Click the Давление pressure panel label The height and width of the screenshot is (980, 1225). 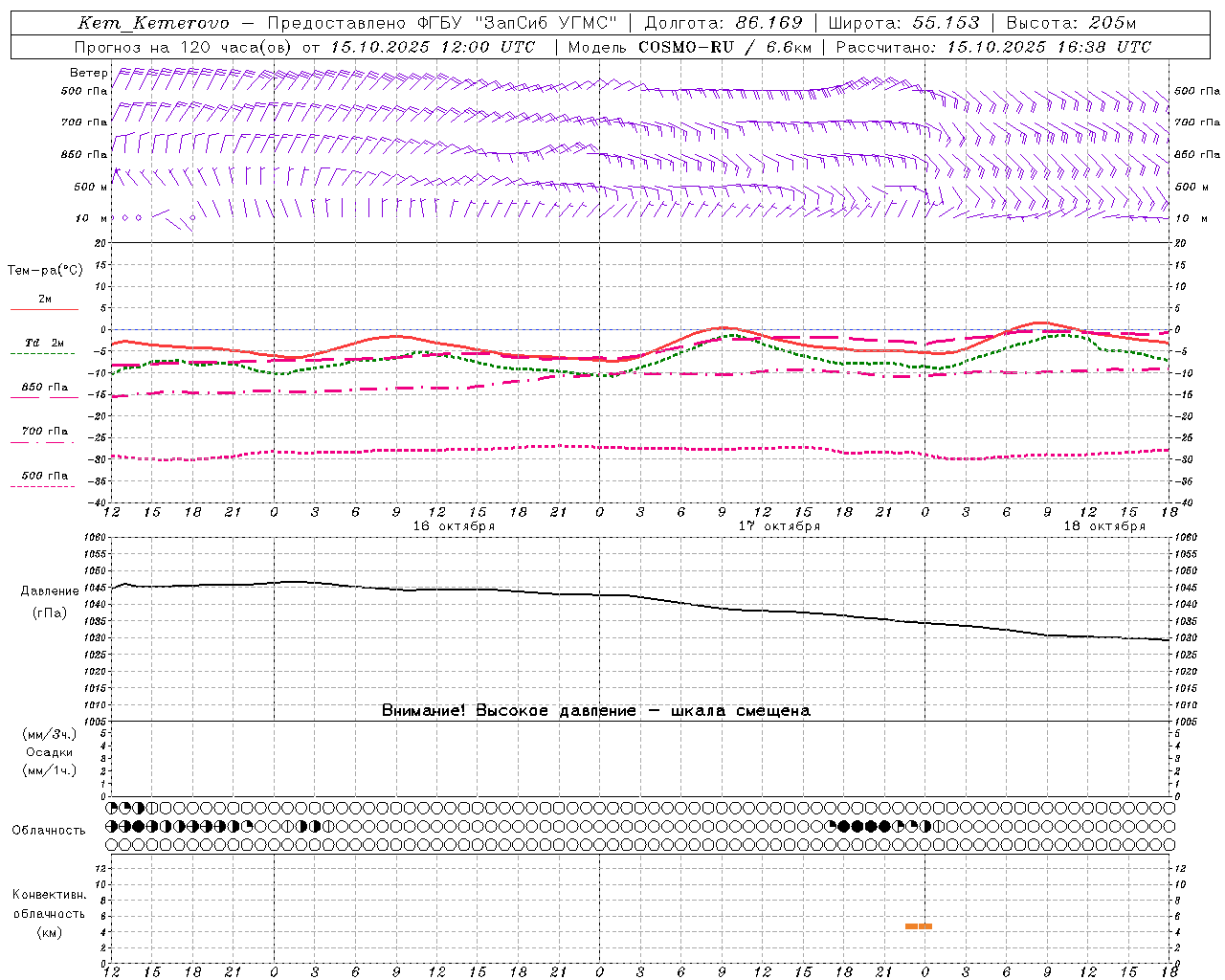coord(50,591)
